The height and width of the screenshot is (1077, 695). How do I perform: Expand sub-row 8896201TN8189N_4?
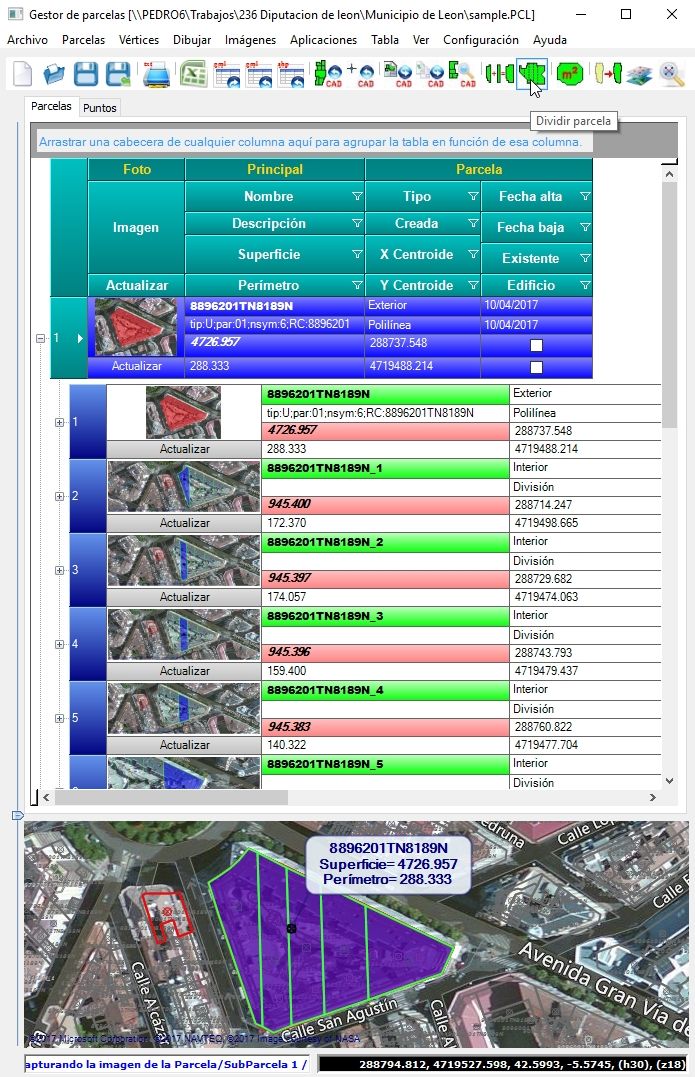tap(60, 718)
